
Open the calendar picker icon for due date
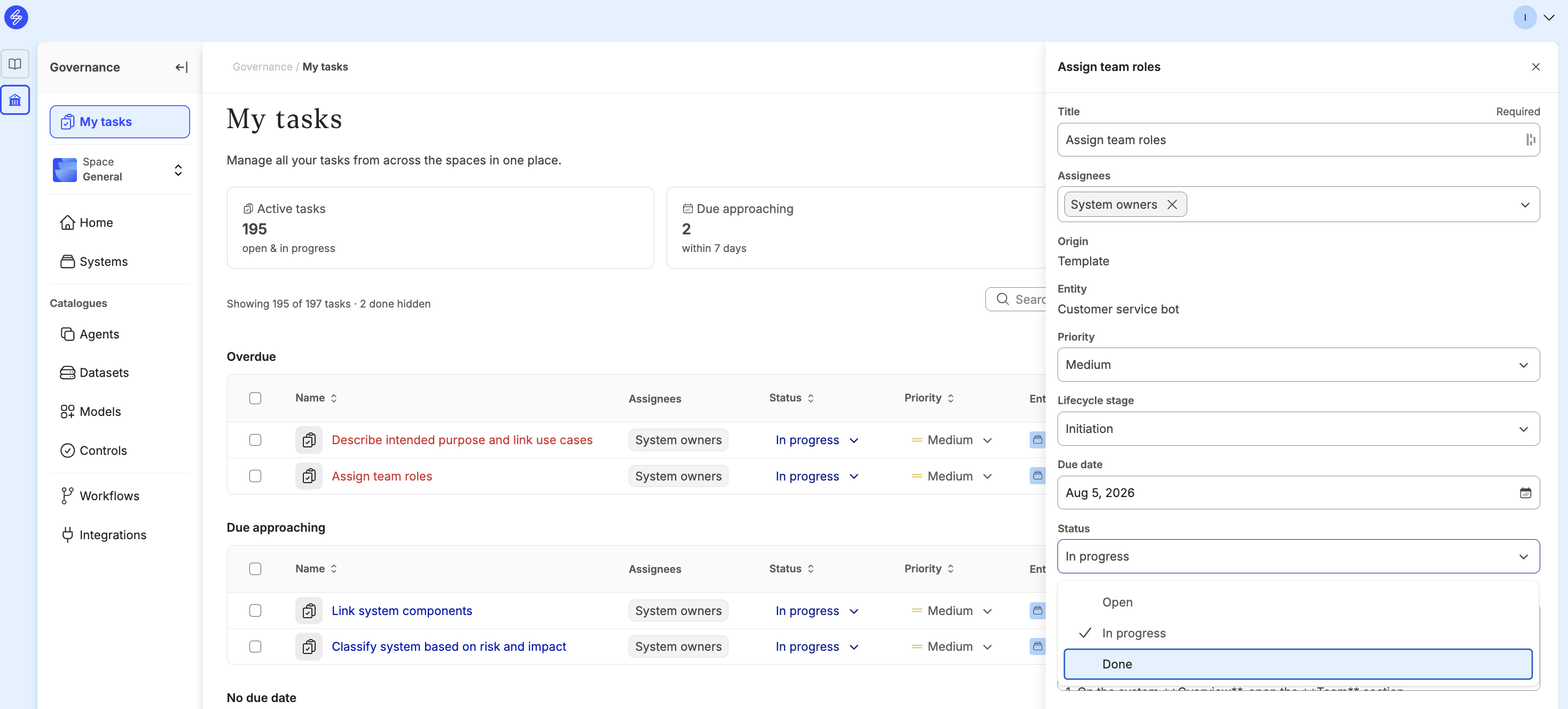pyautogui.click(x=1525, y=492)
